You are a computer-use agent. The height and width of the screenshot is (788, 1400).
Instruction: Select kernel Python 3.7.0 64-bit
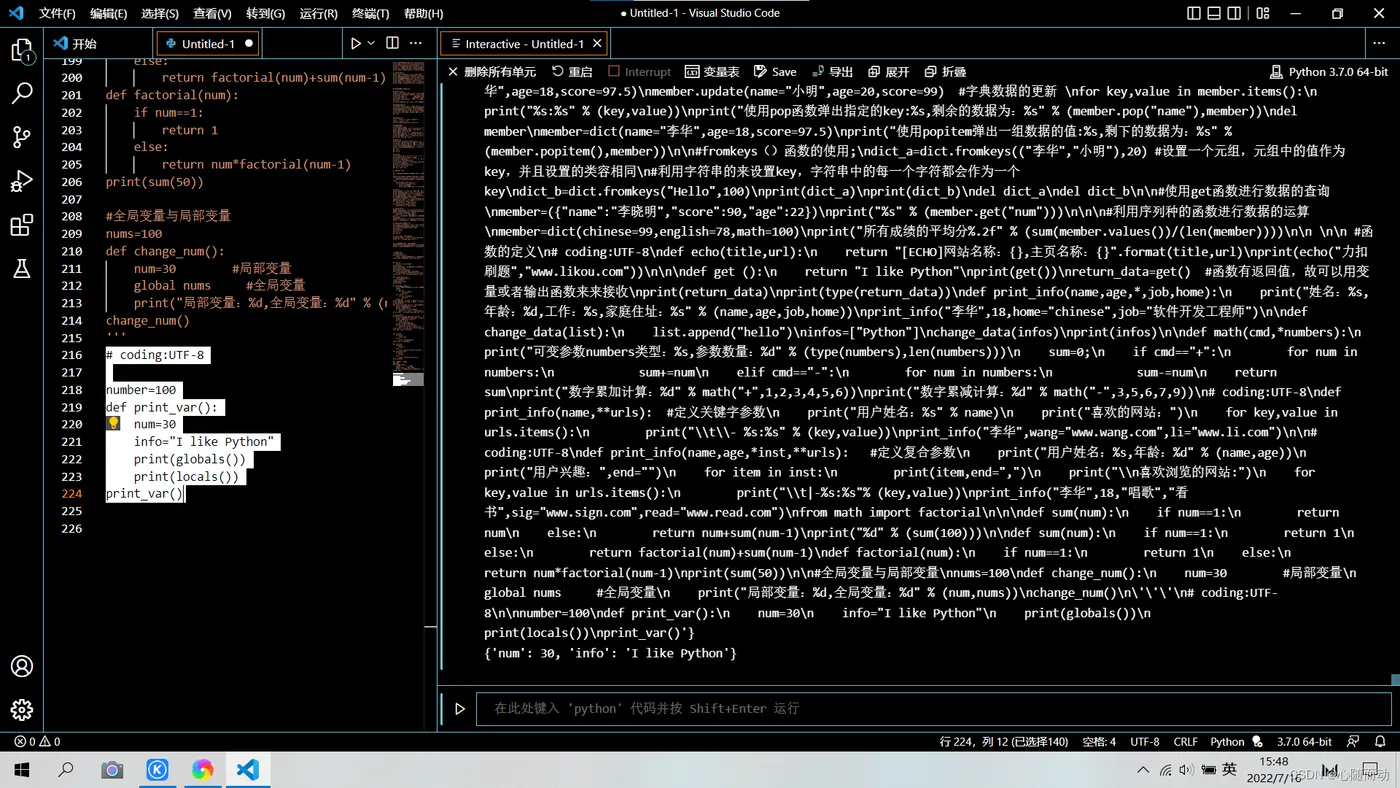click(x=1329, y=72)
